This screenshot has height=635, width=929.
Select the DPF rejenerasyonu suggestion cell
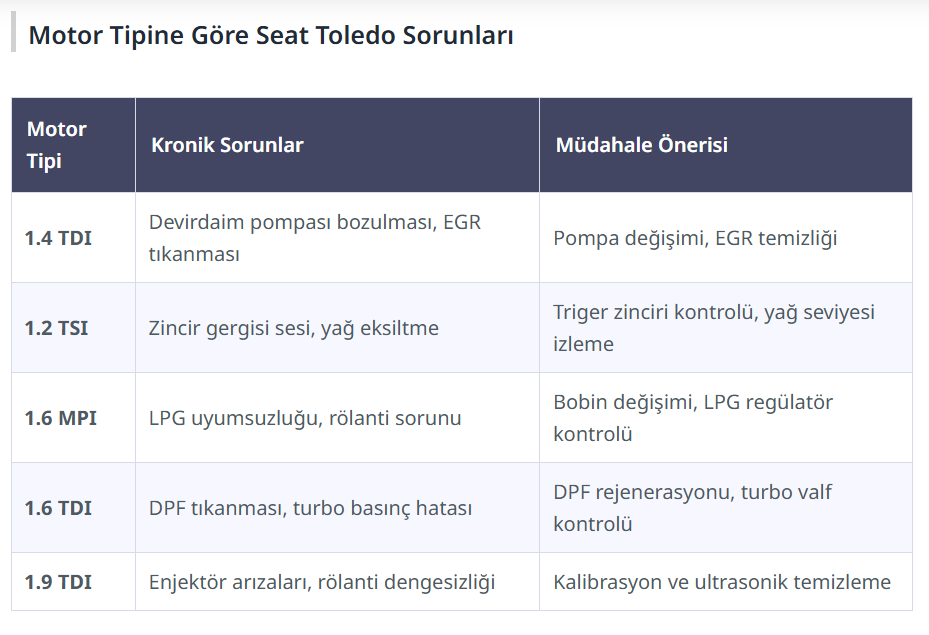(x=692, y=508)
